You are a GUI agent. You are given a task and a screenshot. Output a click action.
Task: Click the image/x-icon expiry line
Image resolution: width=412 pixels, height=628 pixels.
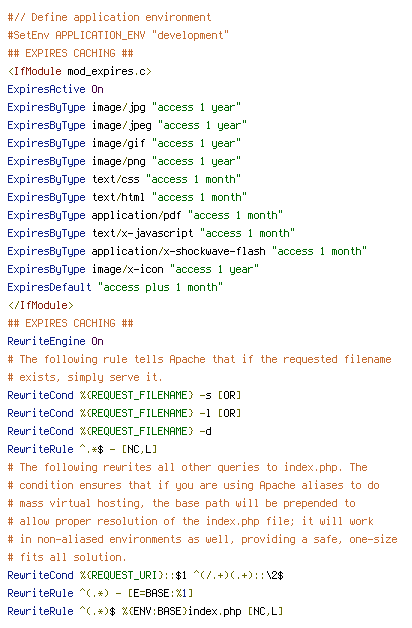(x=133, y=269)
